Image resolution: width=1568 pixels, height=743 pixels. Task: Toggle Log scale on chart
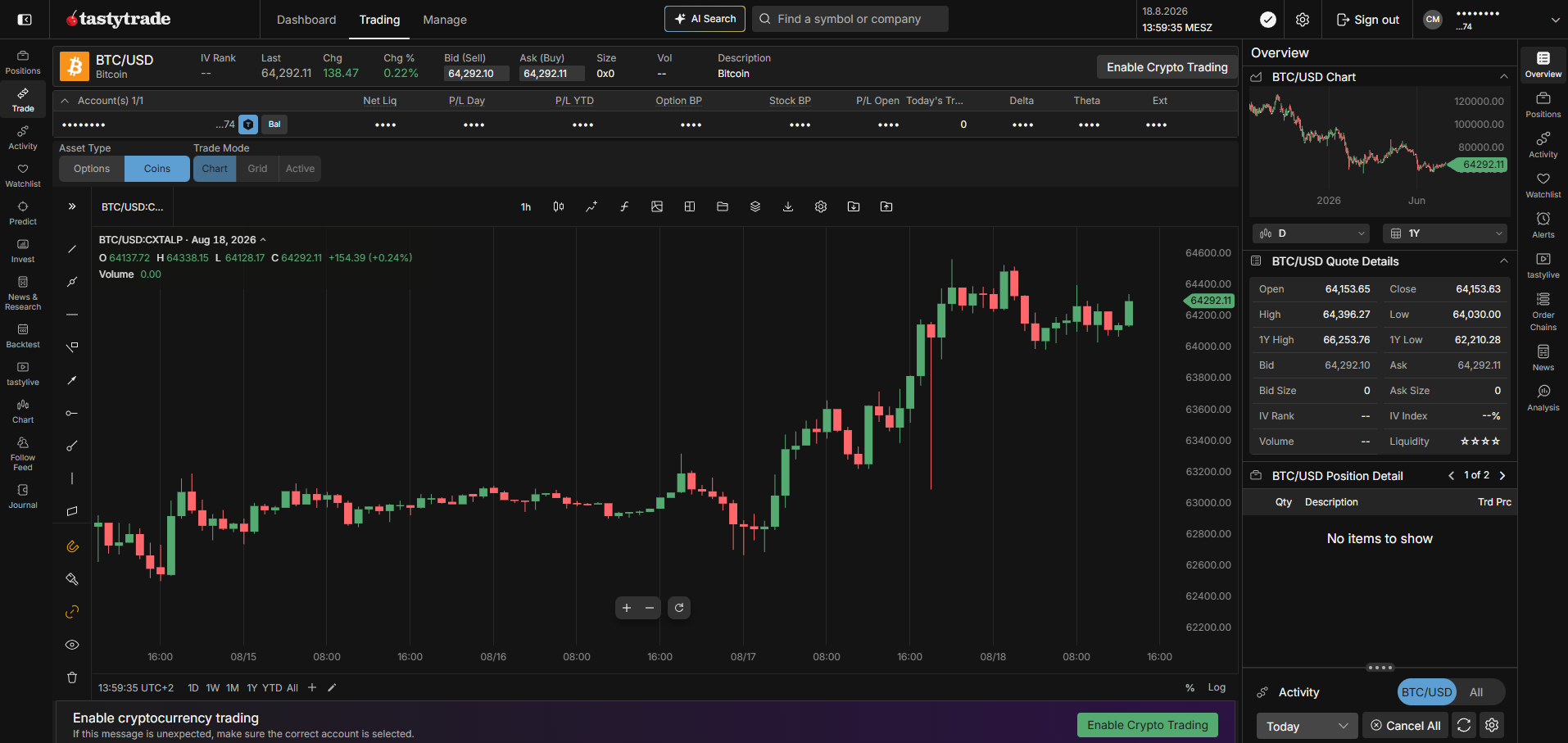pyautogui.click(x=1217, y=687)
